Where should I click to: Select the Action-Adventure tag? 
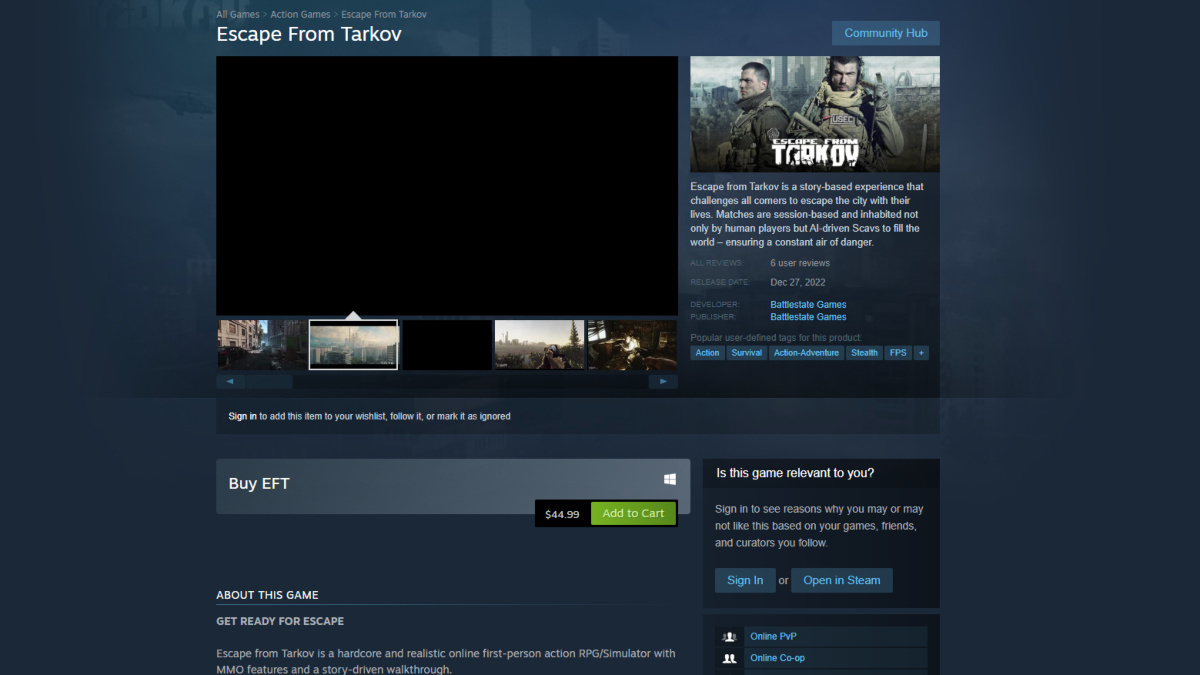coord(807,353)
